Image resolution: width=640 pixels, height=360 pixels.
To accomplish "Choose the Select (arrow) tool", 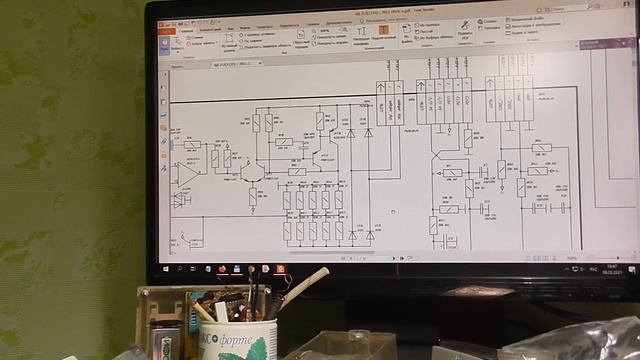I will pos(178,44).
